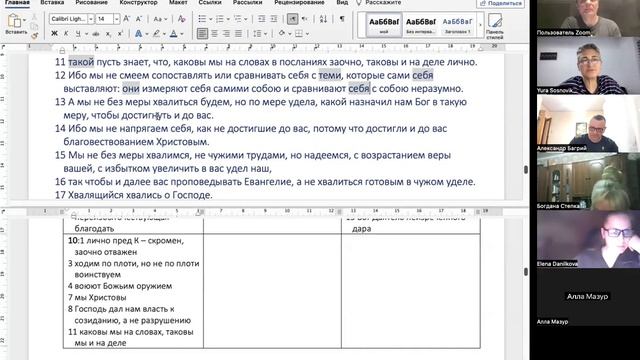This screenshot has height=360, width=640.
Task: Select Алла Мазур's Zoom participant tile
Action: [x=588, y=297]
